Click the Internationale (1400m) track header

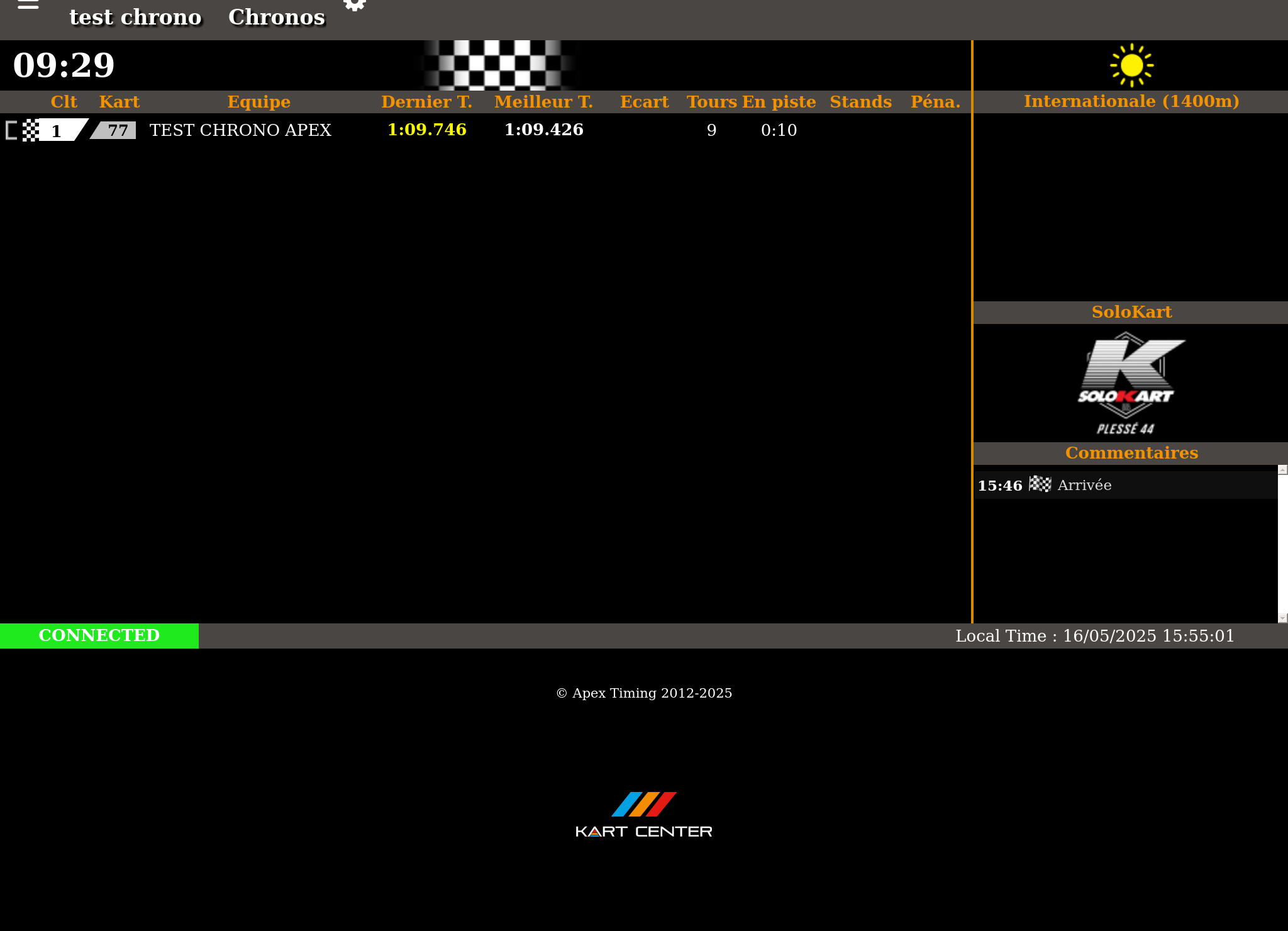coord(1131,101)
